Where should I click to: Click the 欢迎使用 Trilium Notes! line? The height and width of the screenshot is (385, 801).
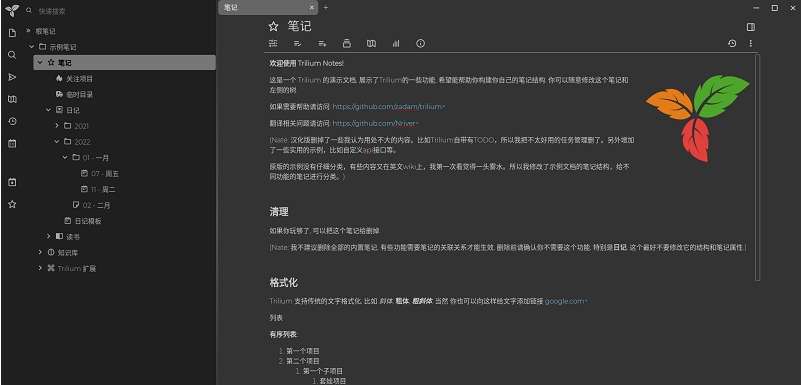point(307,63)
